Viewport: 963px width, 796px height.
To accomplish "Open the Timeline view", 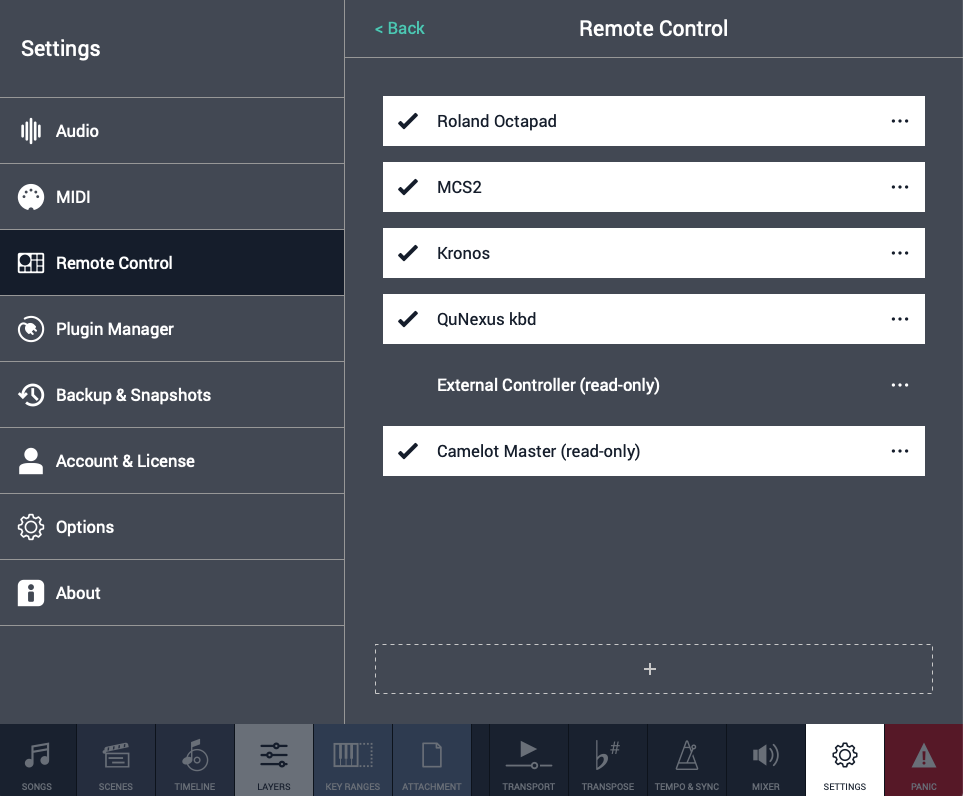I will (194, 760).
